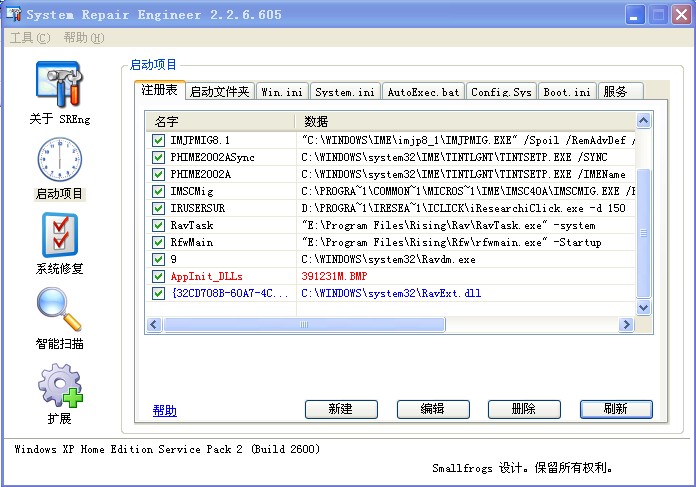696x487 pixels.
Task: Select the IMJPMIG.EXE /Spoil data cell
Action: pyautogui.click(x=468, y=141)
